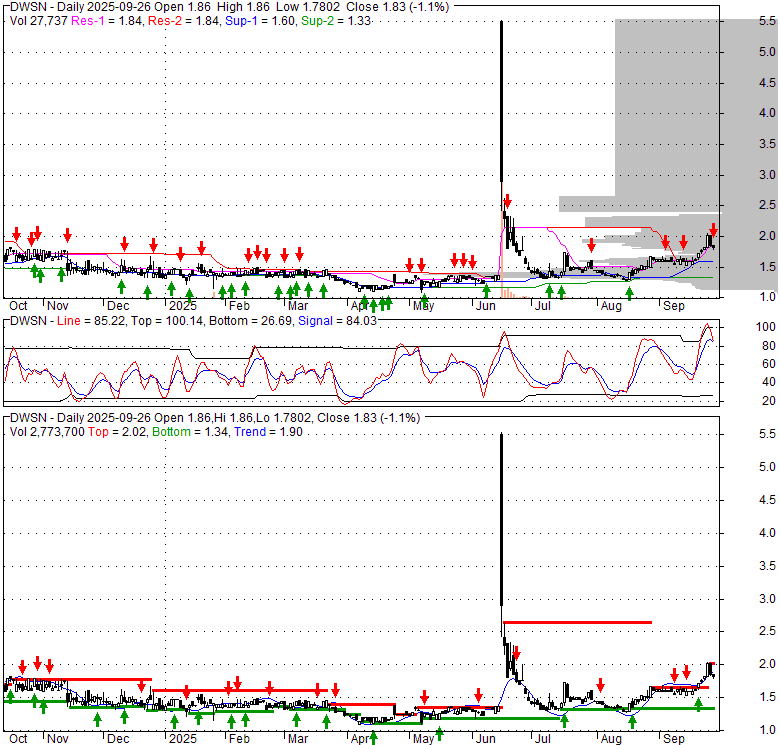Click the 60 level on oscillator axis

[769, 364]
